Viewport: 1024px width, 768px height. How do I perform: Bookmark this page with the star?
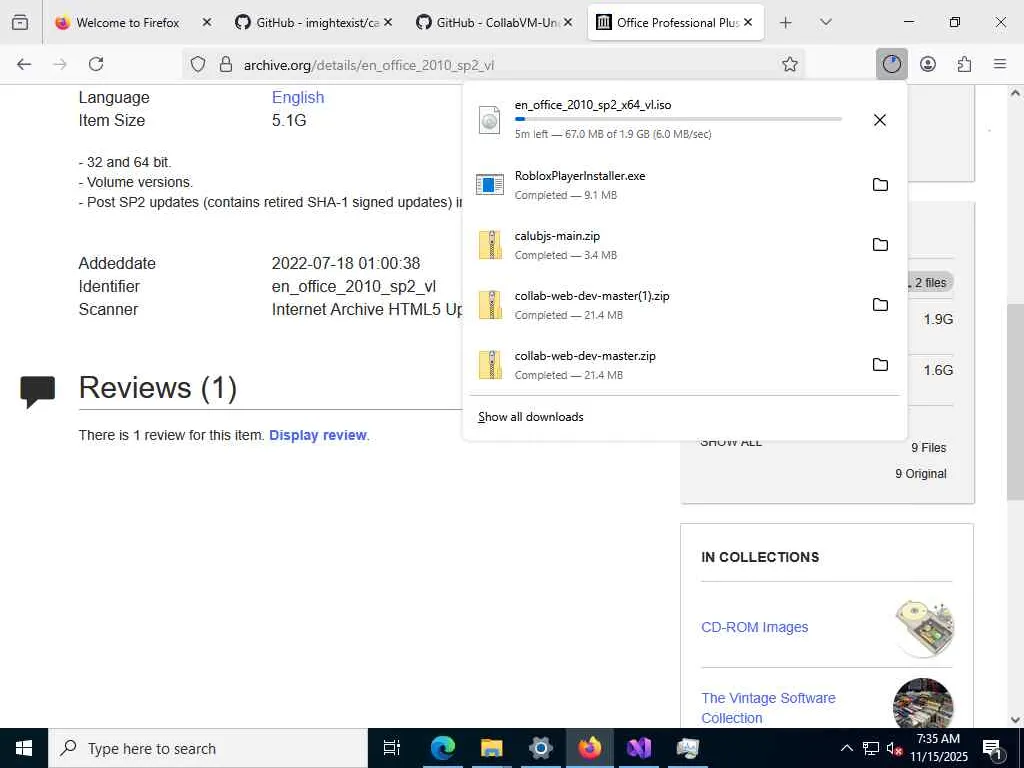[x=790, y=64]
